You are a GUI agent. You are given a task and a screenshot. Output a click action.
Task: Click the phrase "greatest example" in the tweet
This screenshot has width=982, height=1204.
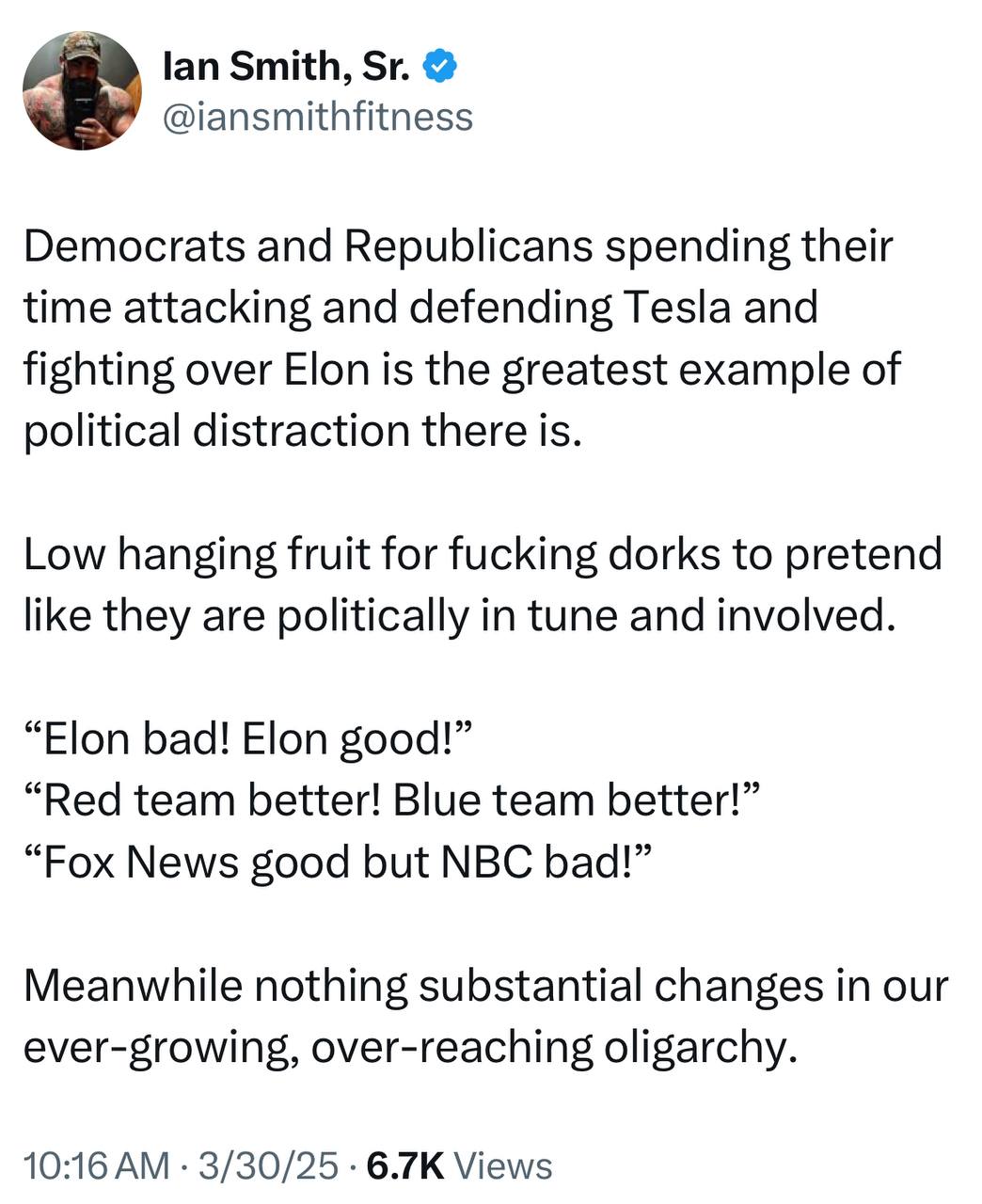click(679, 369)
